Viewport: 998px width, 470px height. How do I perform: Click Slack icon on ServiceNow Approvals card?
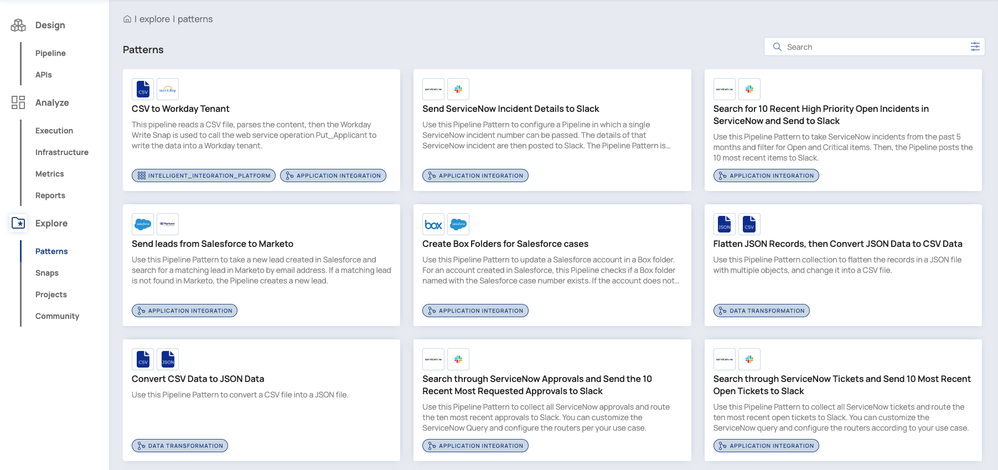458,359
